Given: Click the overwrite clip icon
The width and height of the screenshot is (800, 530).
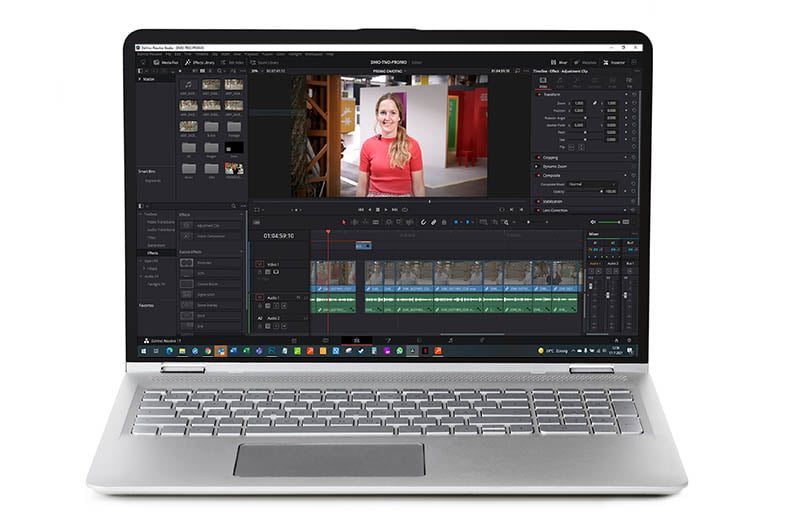Looking at the screenshot, I should (x=399, y=222).
